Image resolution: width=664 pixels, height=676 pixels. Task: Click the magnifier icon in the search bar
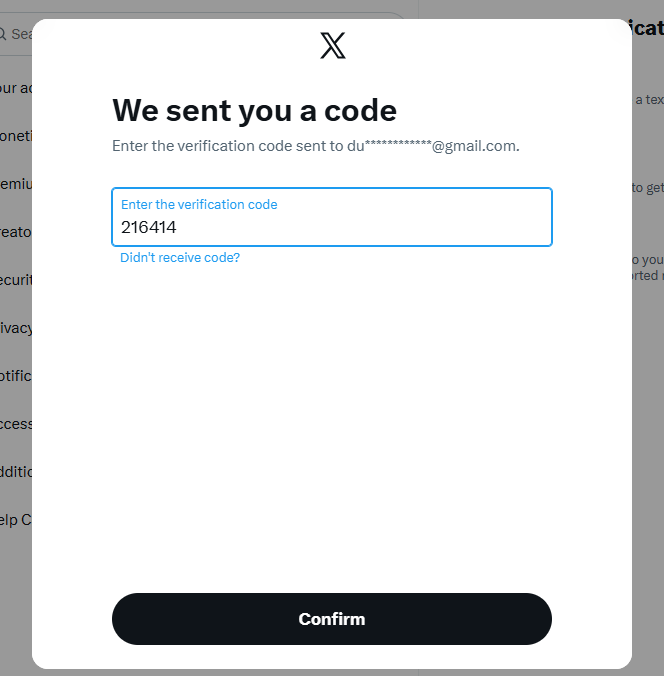click(4, 34)
